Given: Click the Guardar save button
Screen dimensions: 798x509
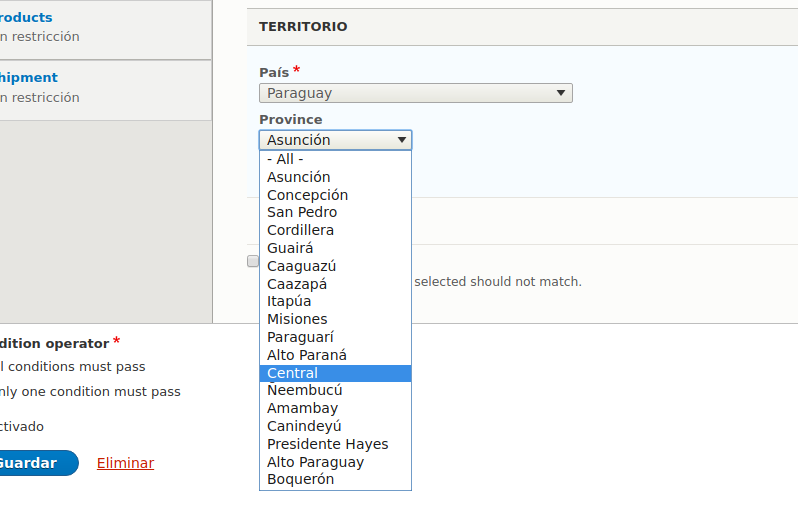Looking at the screenshot, I should [36, 463].
